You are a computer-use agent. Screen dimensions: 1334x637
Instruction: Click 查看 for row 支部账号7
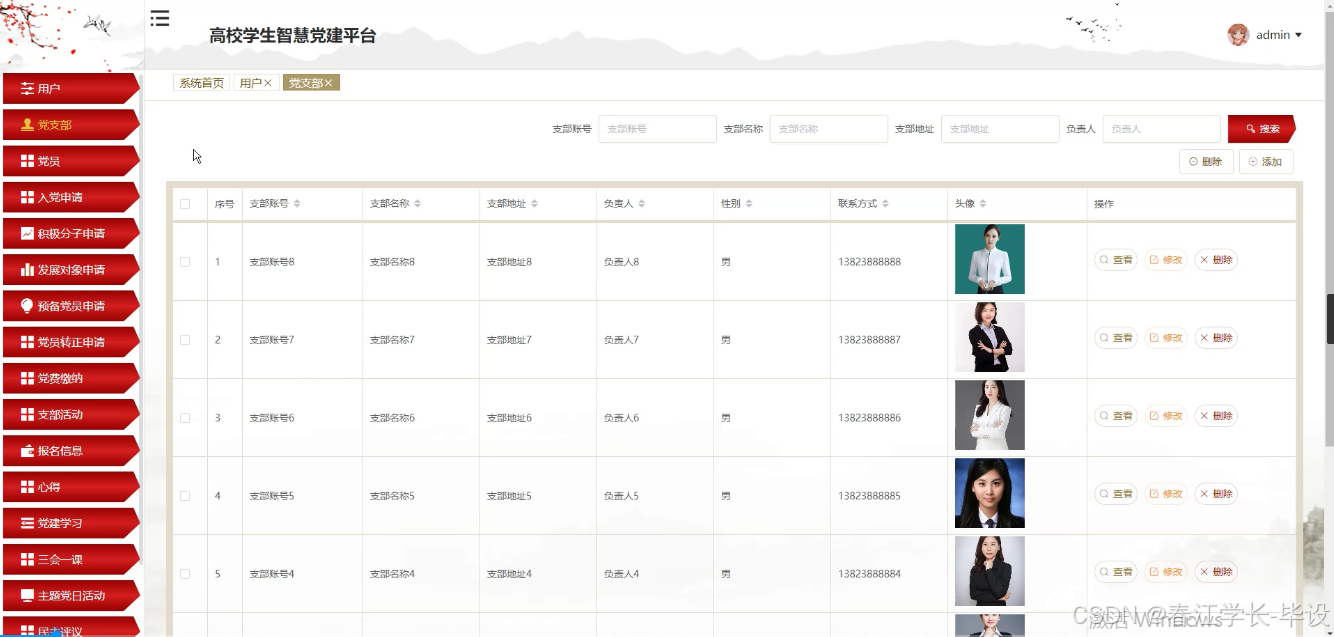point(1116,338)
